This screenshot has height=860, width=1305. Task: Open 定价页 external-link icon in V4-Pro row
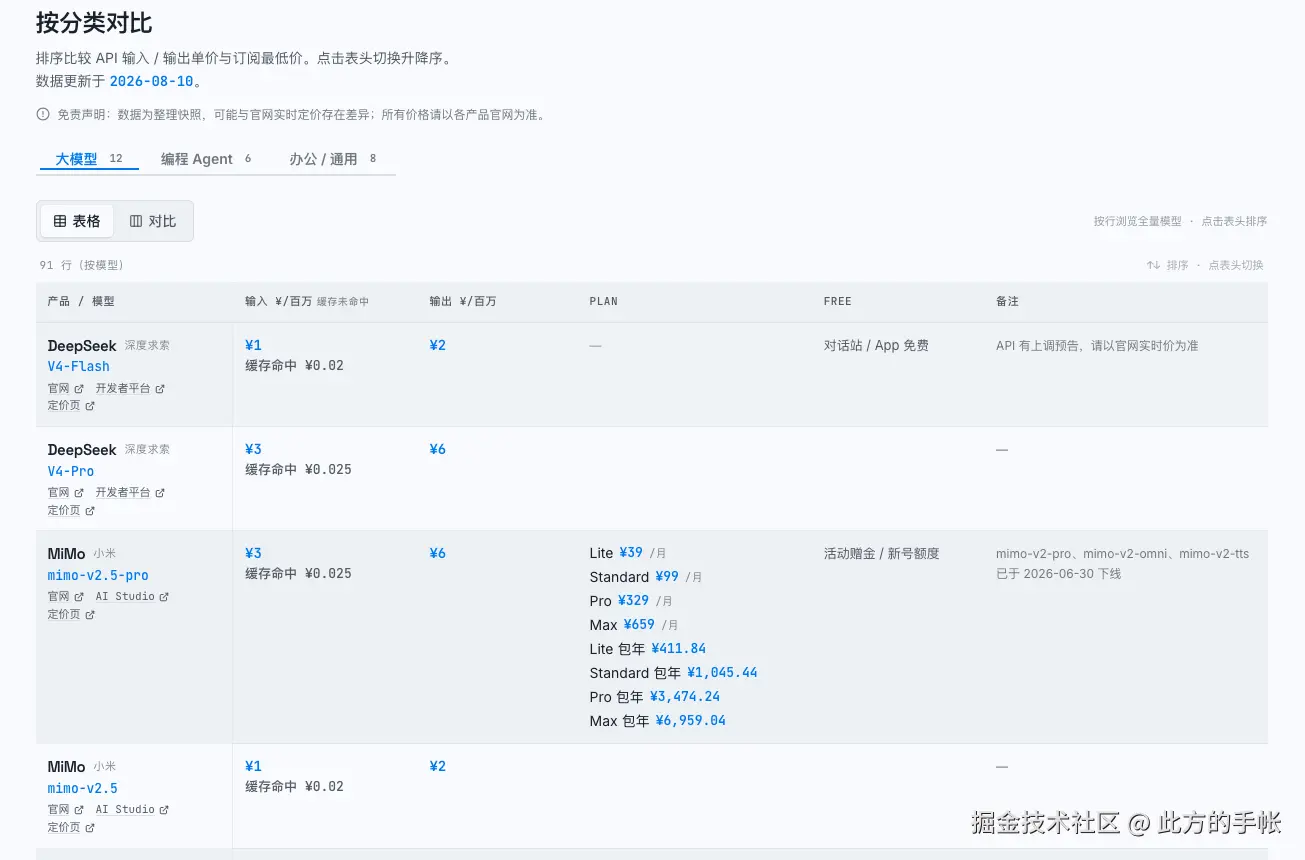pos(90,511)
